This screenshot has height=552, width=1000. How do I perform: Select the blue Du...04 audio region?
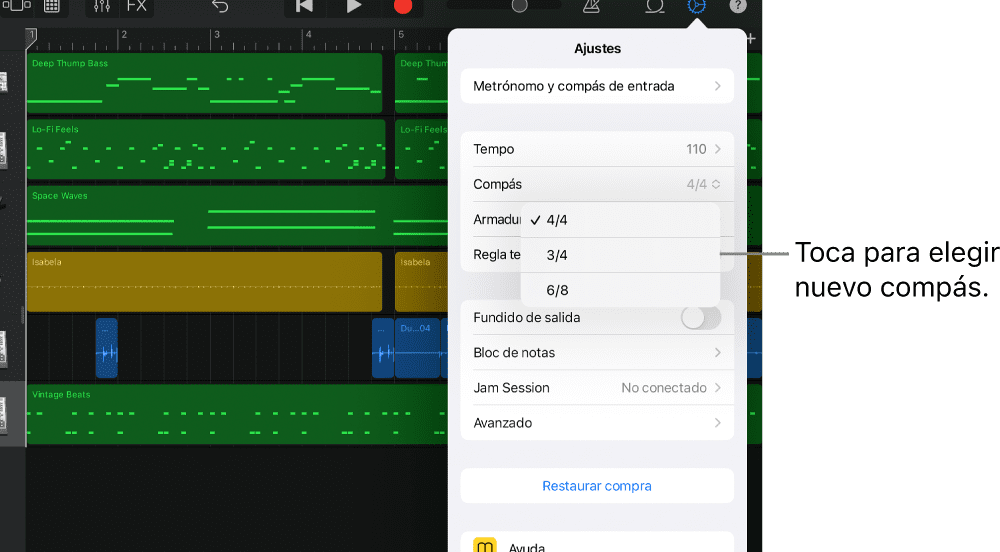tap(417, 348)
